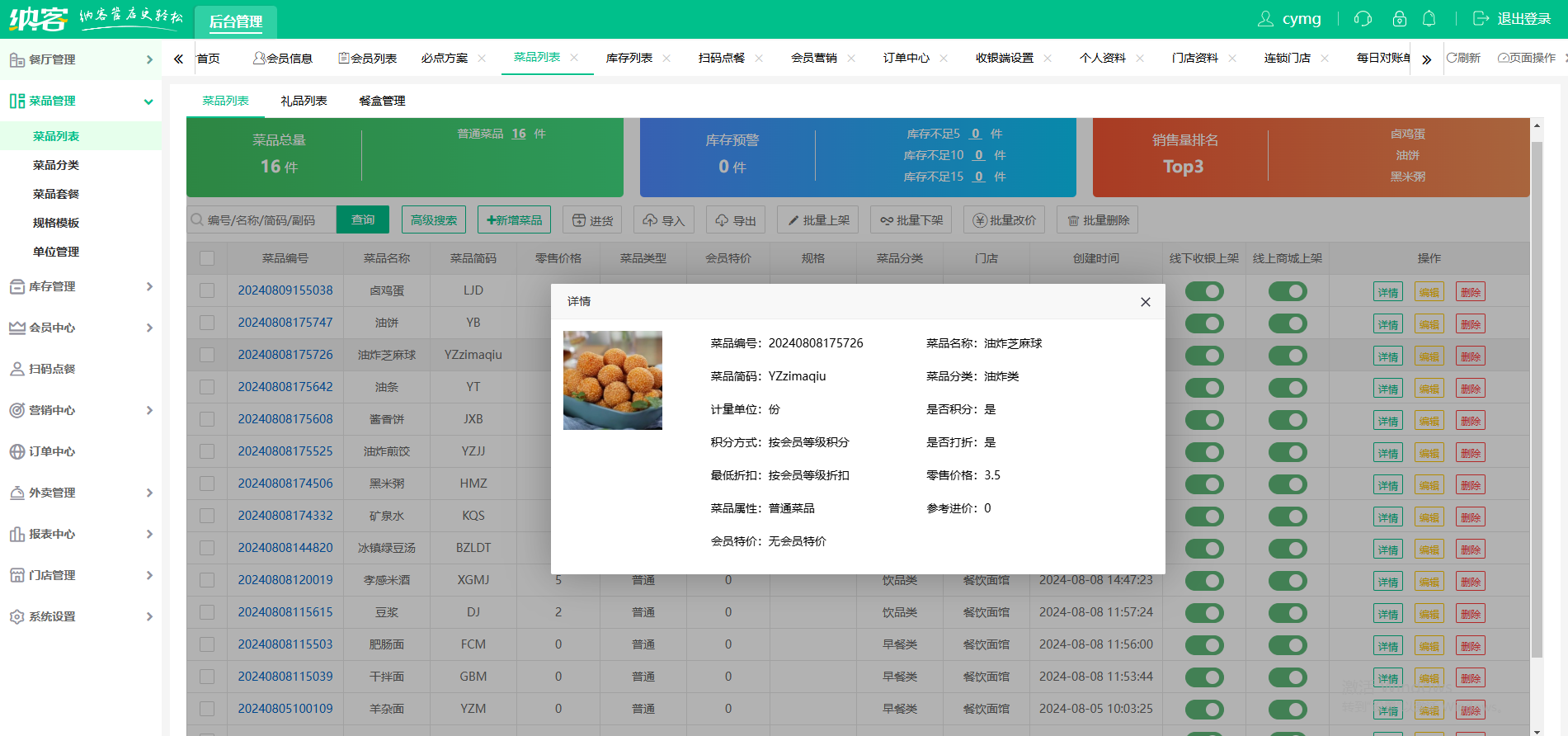Screen dimensions: 1568x736
Task: Click the 批量上架 button
Action: tap(818, 219)
